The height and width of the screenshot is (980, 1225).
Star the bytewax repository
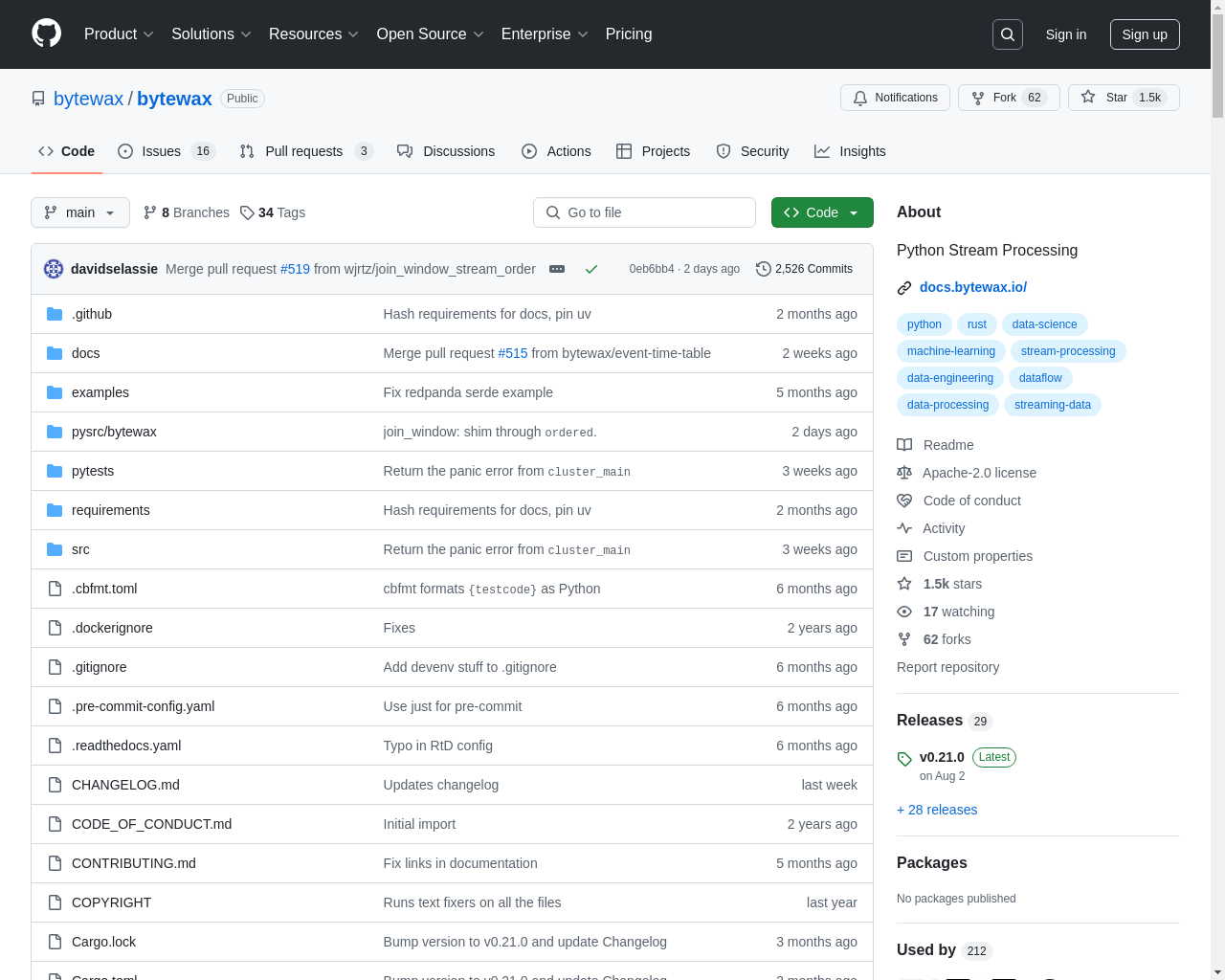[x=1124, y=98]
